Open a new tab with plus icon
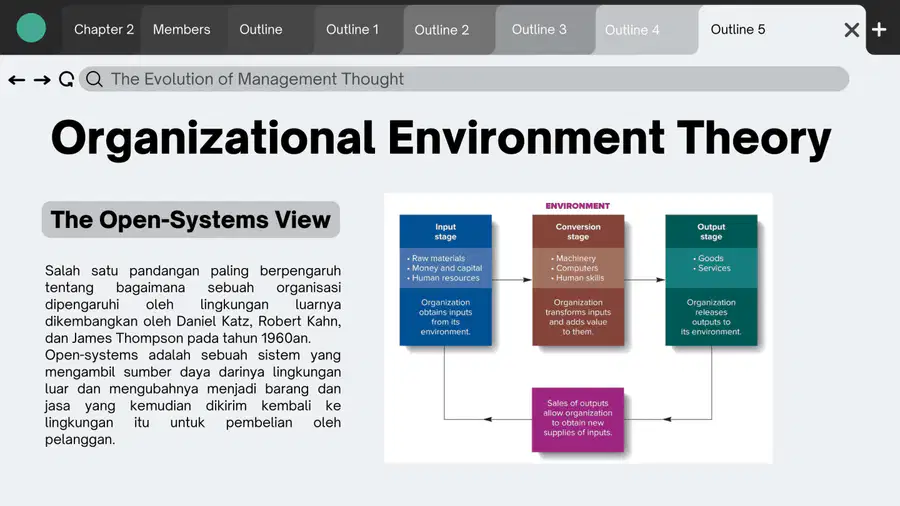900x506 pixels. coord(879,29)
